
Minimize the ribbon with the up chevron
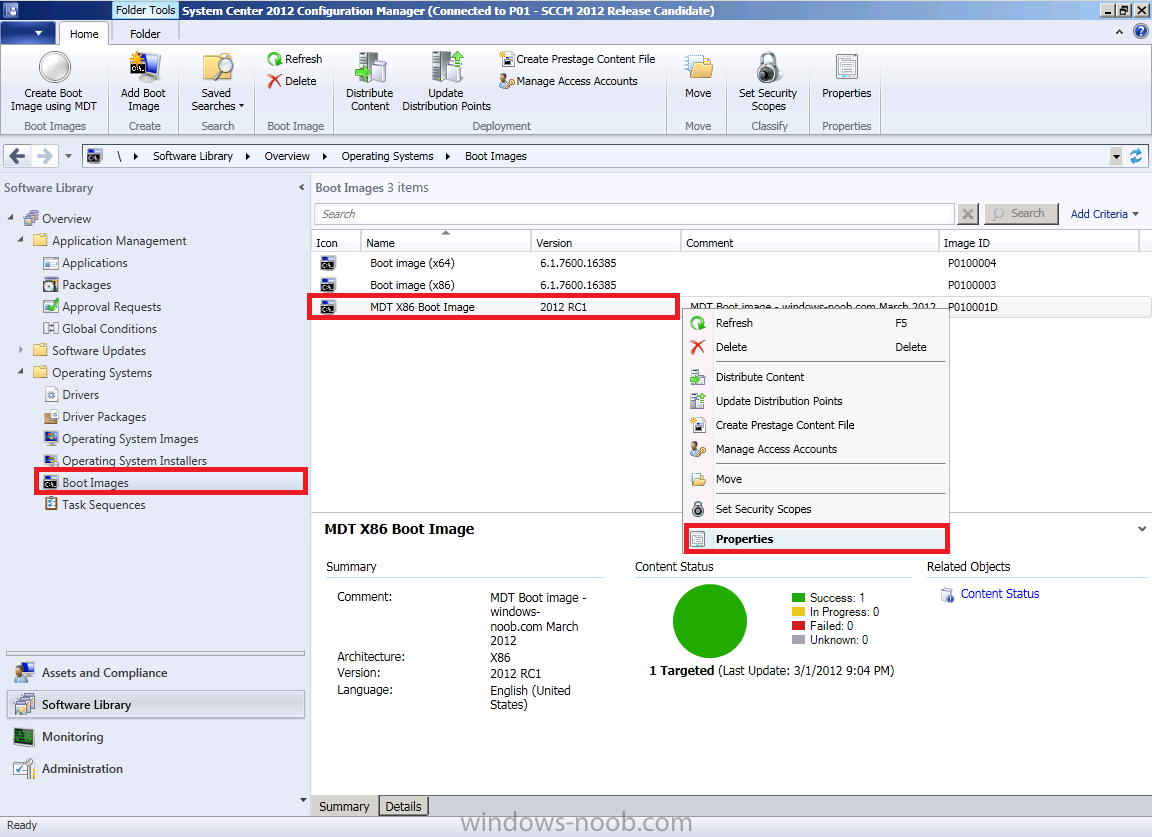[1119, 32]
